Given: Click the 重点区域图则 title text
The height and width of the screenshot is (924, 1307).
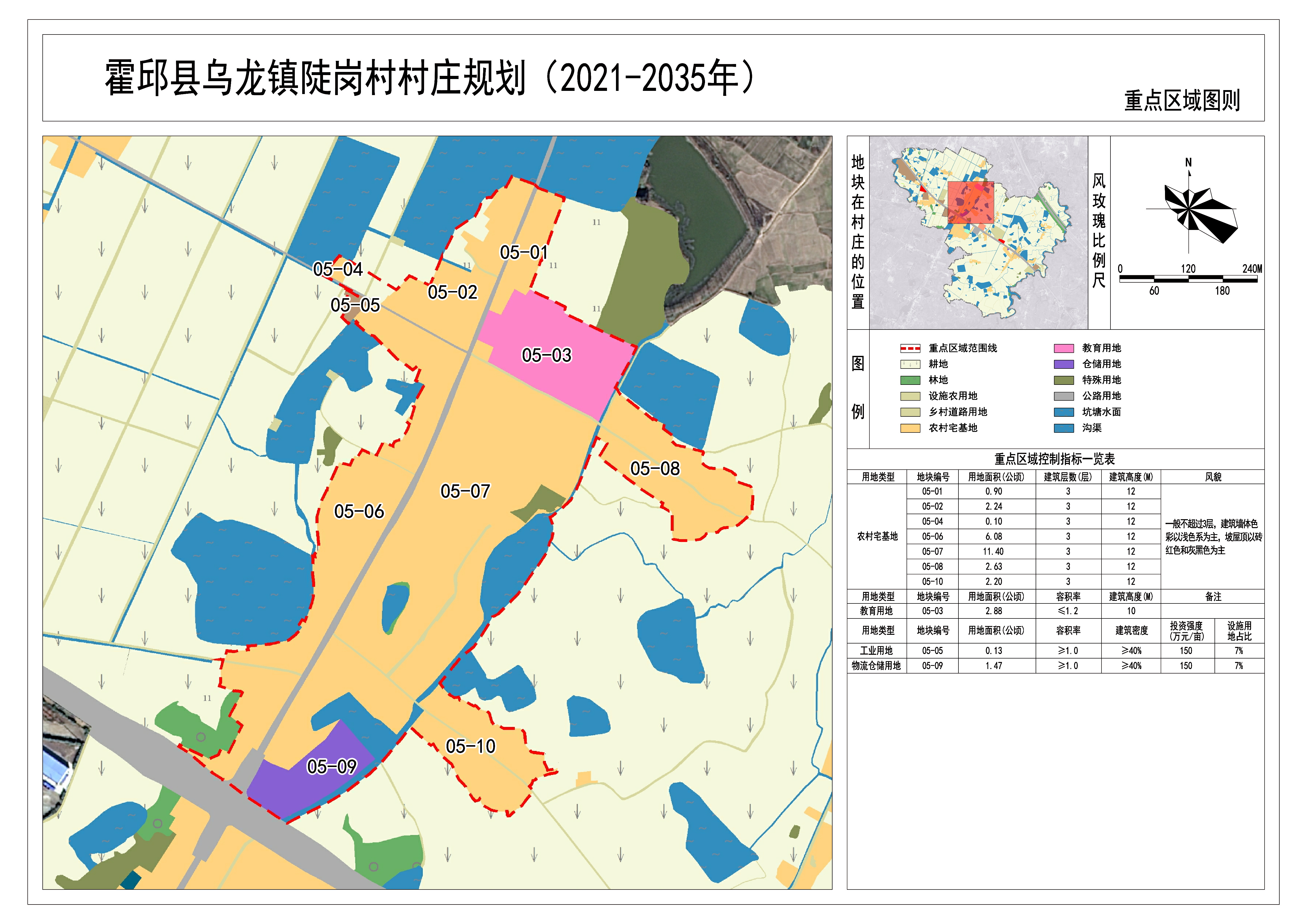Looking at the screenshot, I should tap(1182, 101).
